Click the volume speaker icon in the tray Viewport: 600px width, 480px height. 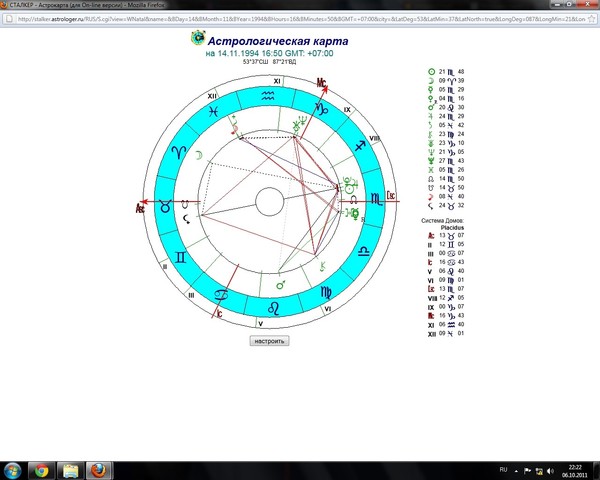550,471
